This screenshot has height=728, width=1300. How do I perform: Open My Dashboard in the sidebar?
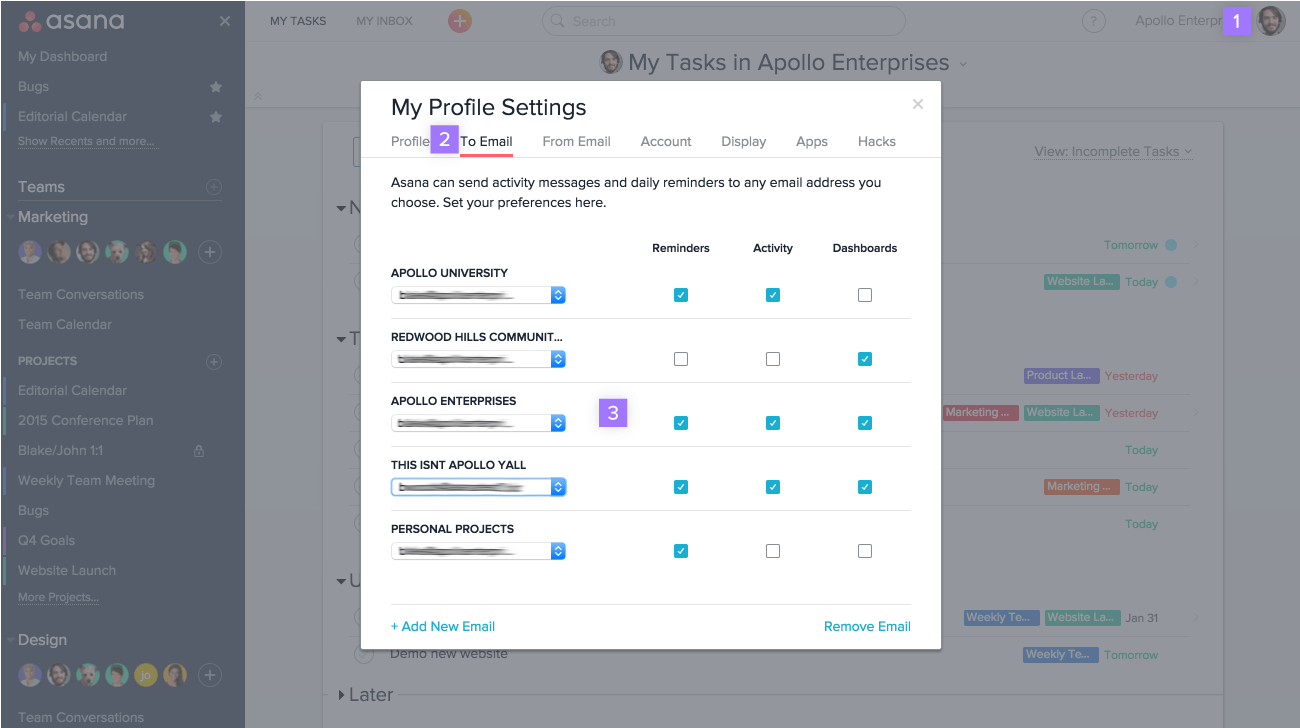tap(62, 57)
